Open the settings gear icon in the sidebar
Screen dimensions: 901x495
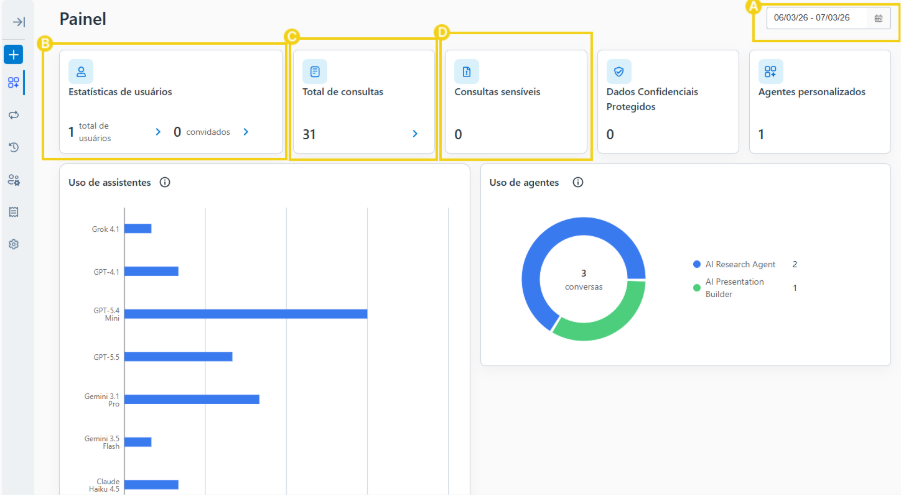pyautogui.click(x=14, y=244)
